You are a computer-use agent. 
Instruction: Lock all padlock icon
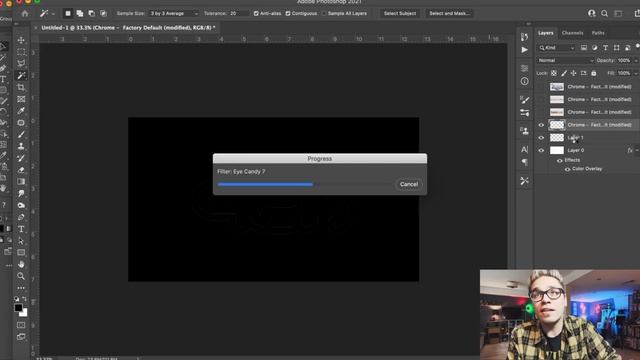[594, 73]
